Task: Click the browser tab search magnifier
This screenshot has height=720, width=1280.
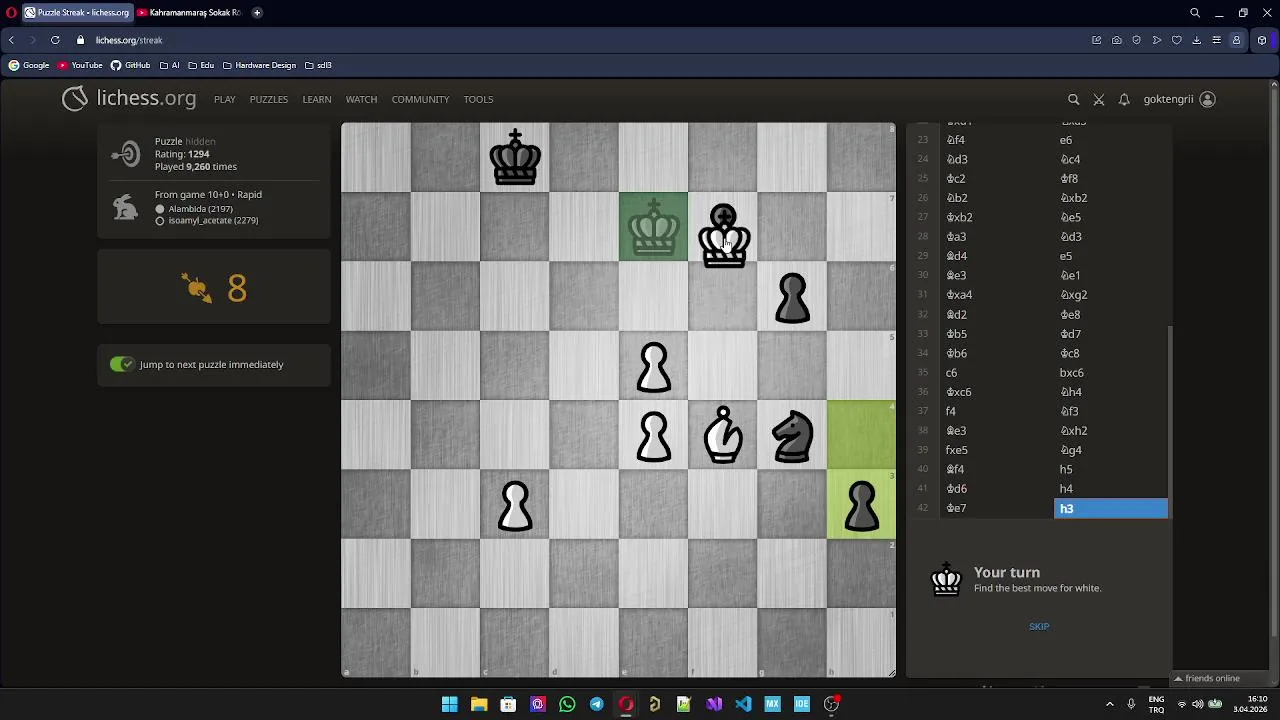Action: (x=1195, y=13)
